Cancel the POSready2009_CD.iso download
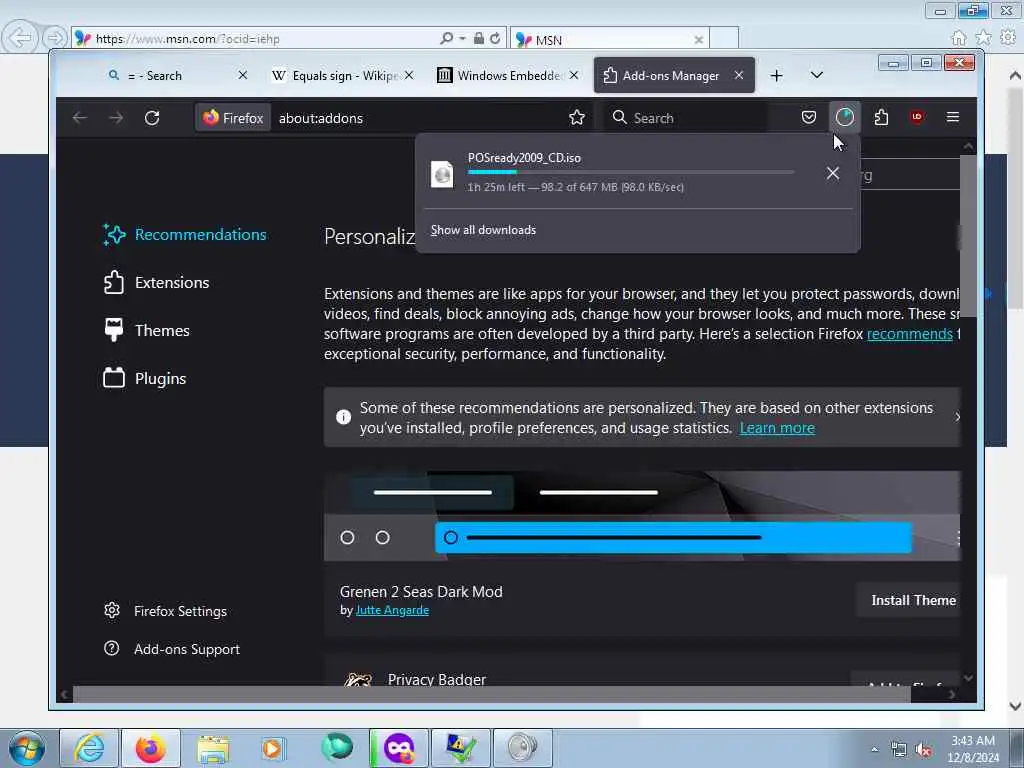1024x768 pixels. coord(833,173)
